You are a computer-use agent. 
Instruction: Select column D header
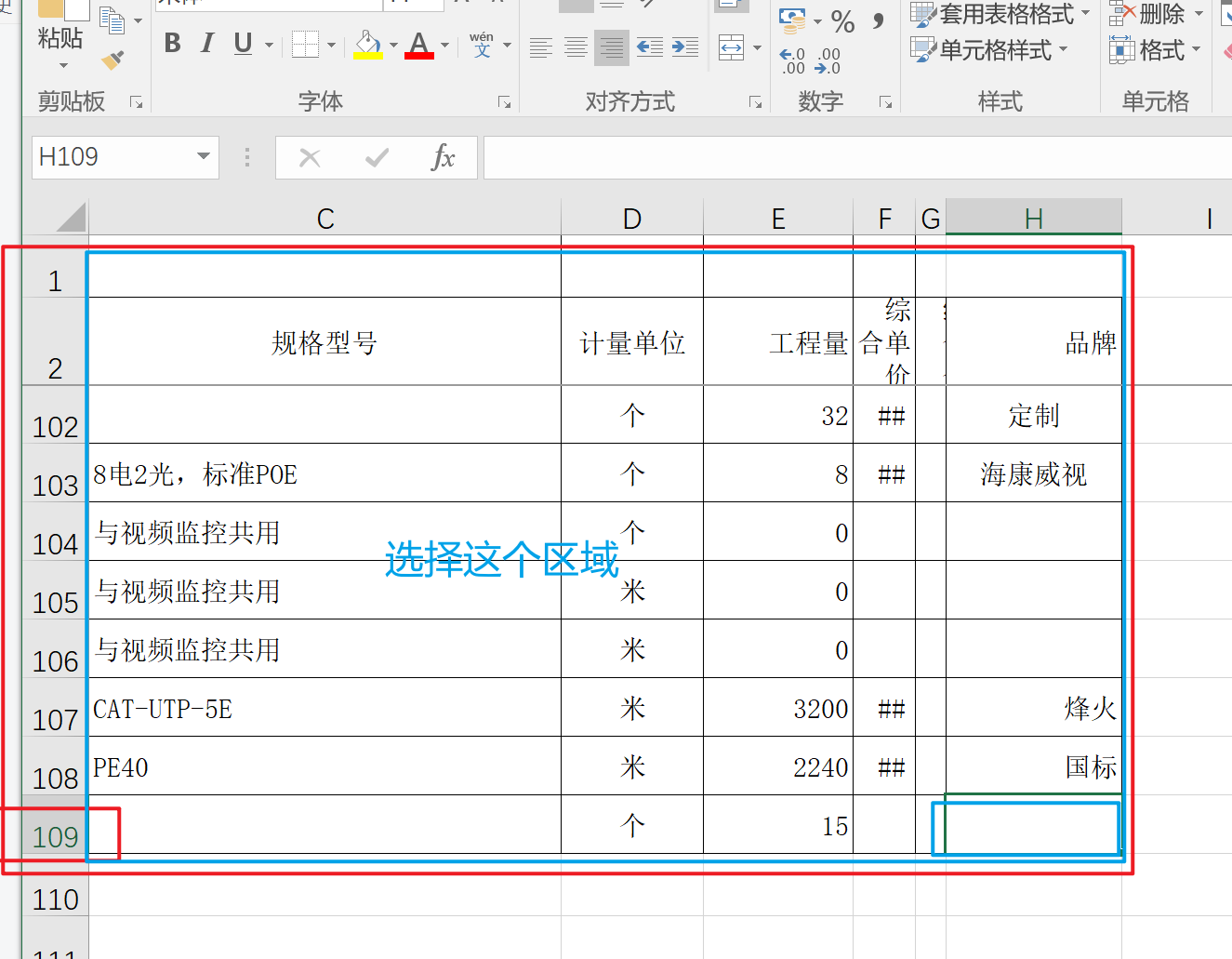coord(632,218)
